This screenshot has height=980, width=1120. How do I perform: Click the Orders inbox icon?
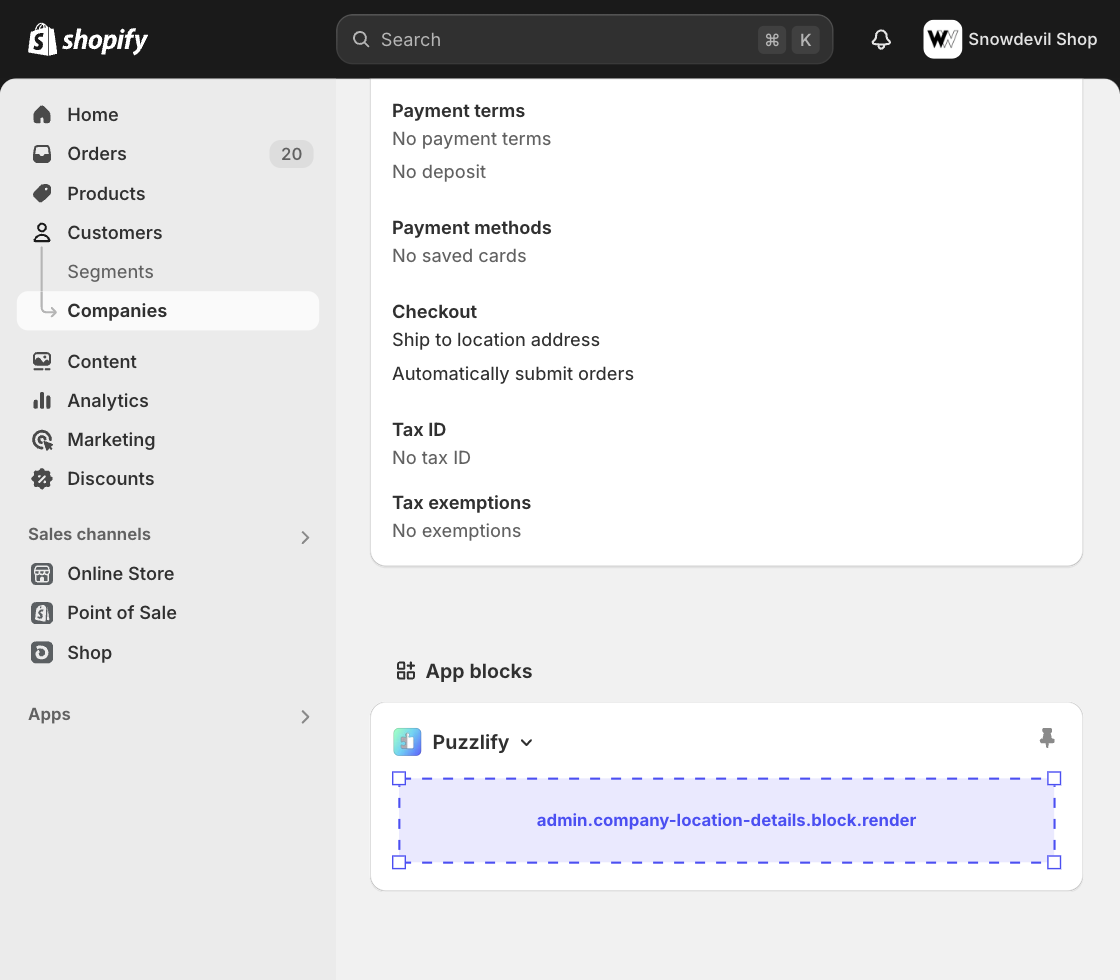tap(42, 154)
